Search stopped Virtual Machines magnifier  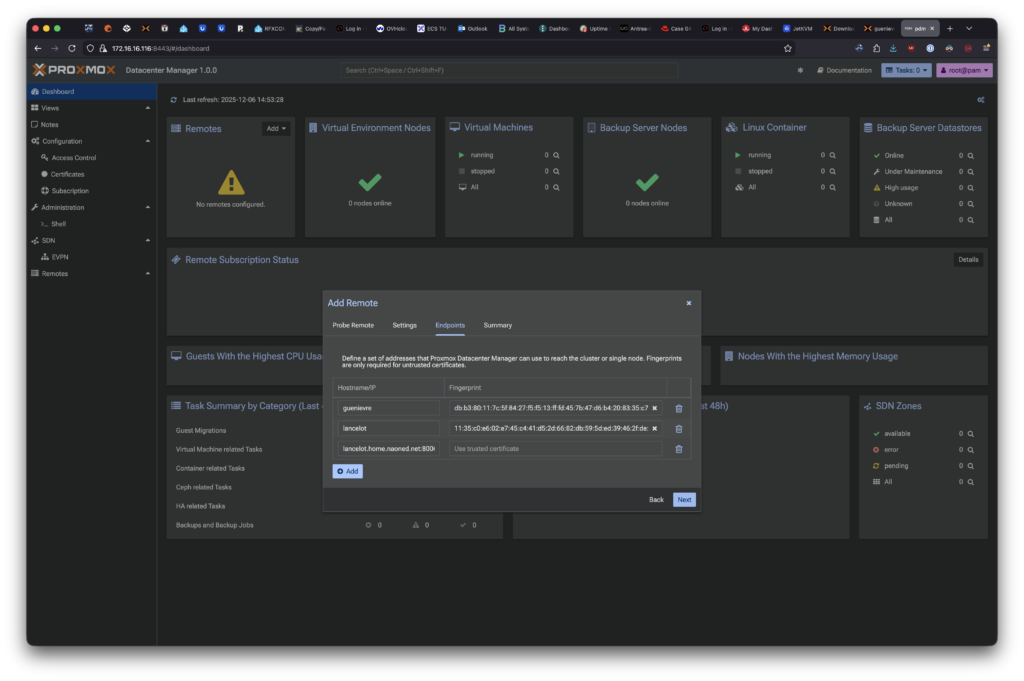click(x=556, y=171)
